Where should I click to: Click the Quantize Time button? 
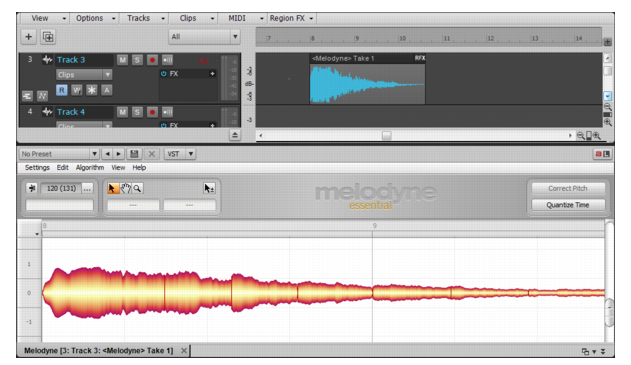click(x=568, y=205)
